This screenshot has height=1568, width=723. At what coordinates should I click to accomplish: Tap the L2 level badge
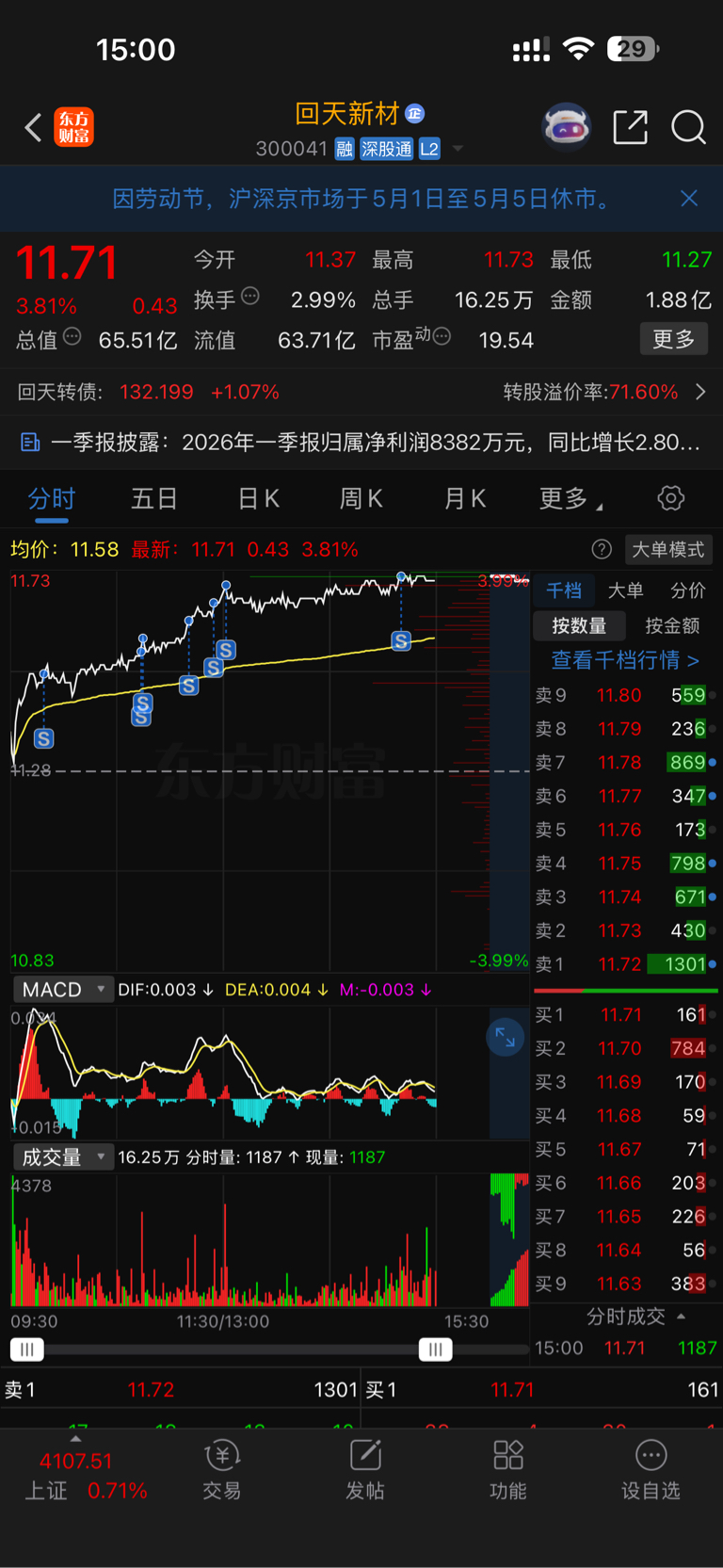429,149
